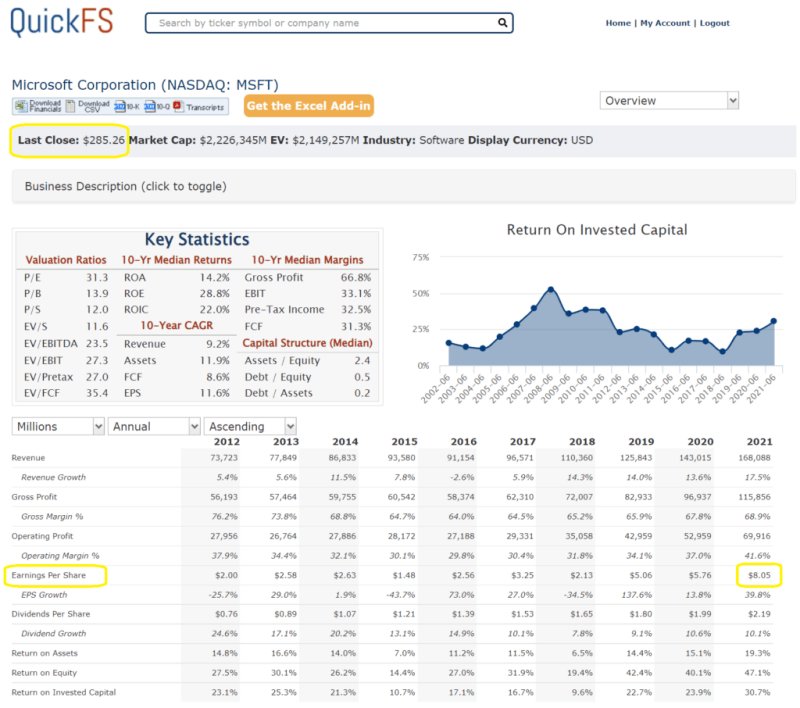Click the Dividends Per Share row label
Screen dimensions: 800x708
(x=51, y=614)
